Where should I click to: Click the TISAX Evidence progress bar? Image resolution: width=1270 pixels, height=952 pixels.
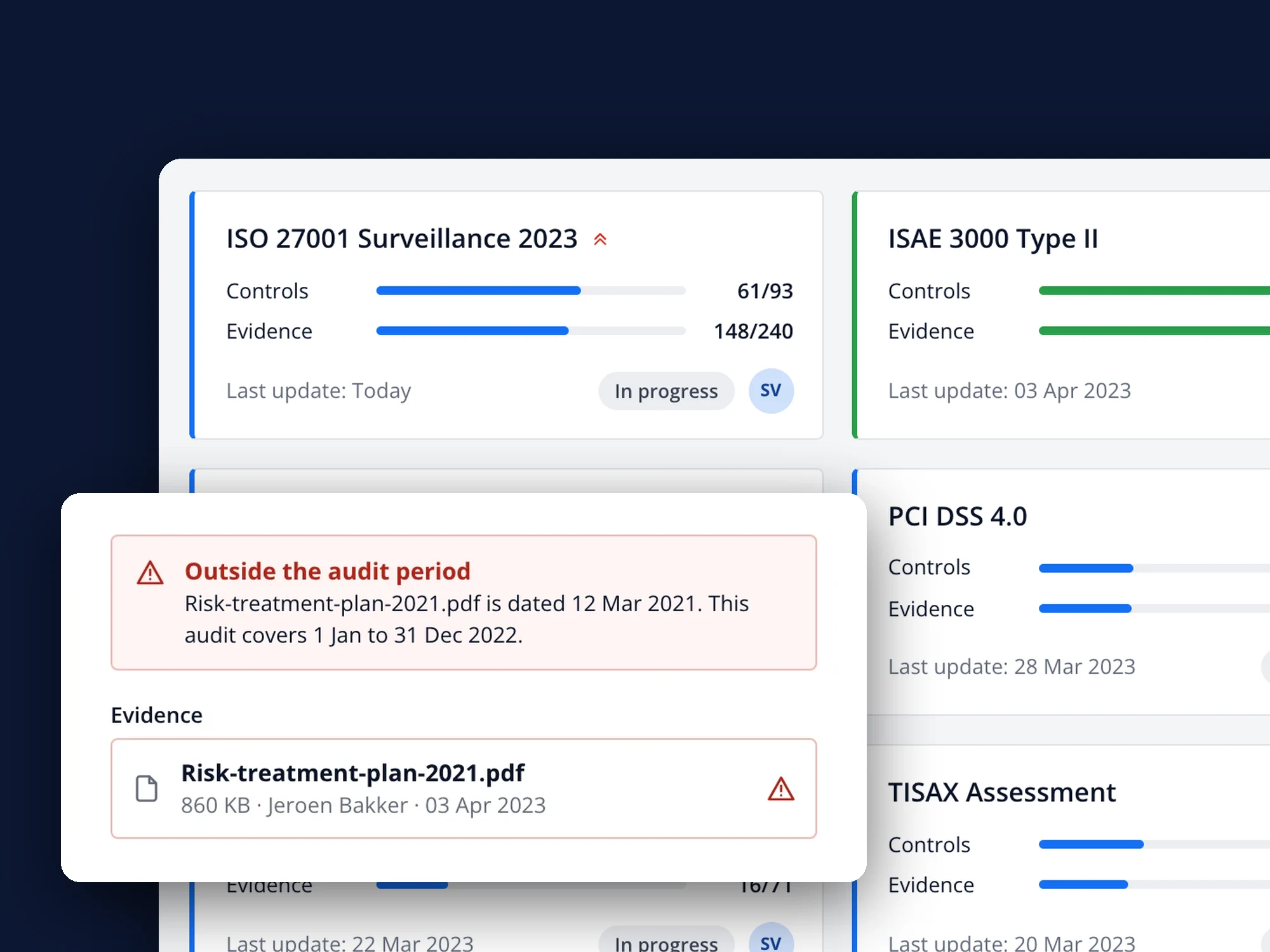tap(1154, 884)
